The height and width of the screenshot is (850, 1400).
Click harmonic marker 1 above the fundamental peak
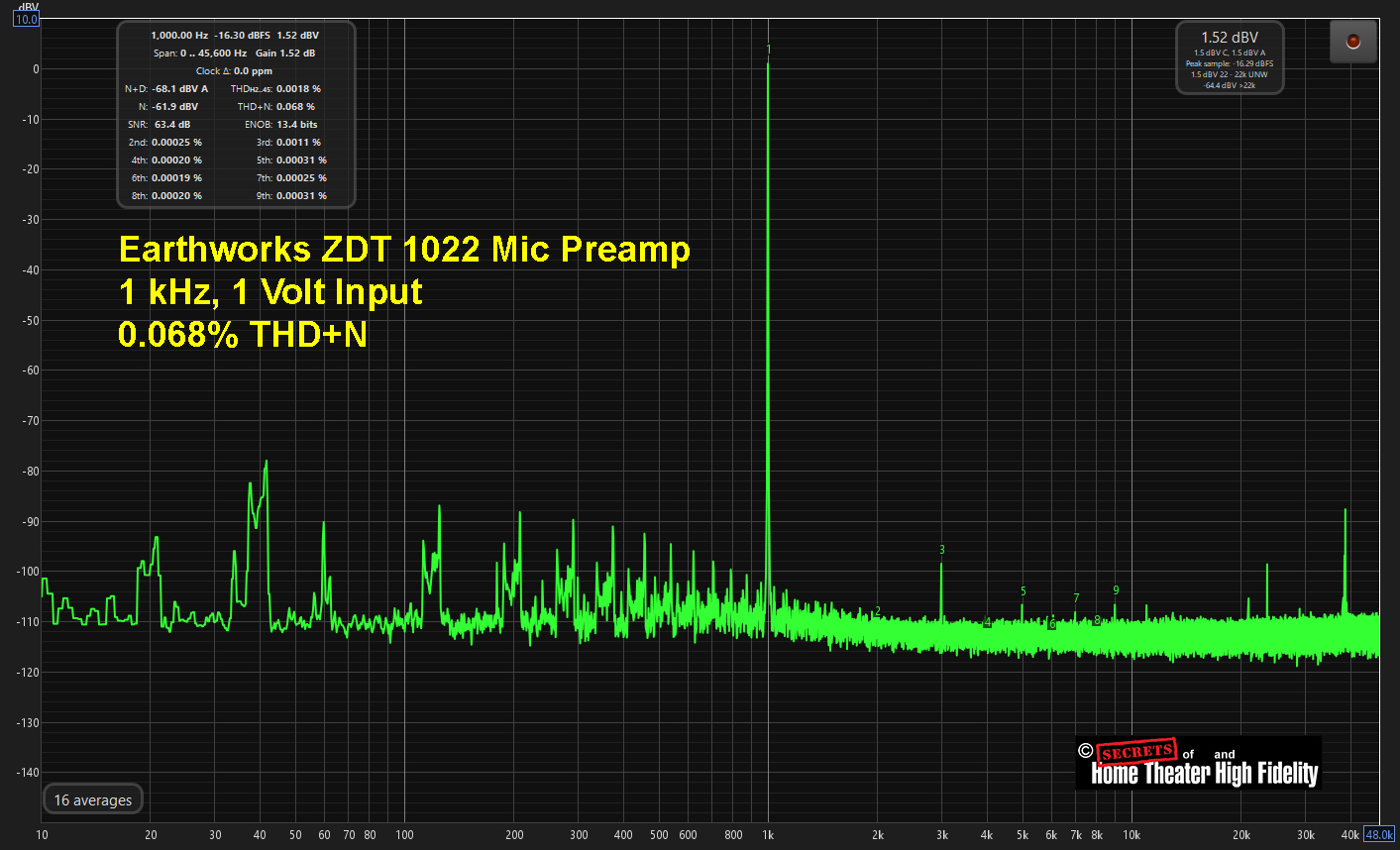point(769,49)
